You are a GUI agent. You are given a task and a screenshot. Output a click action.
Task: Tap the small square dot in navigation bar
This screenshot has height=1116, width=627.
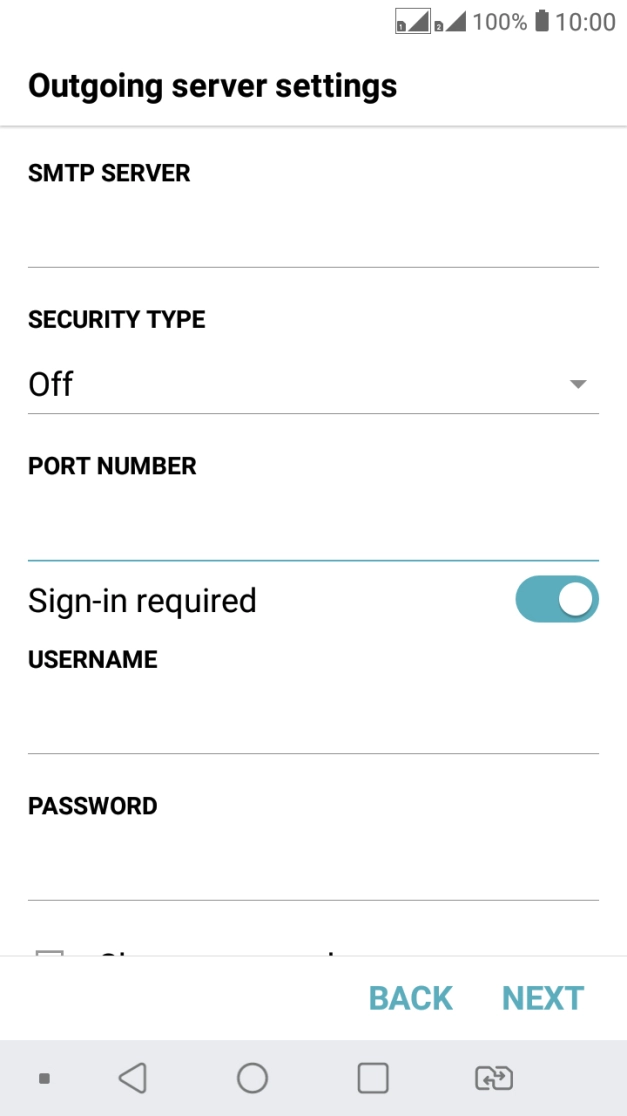(44, 1078)
